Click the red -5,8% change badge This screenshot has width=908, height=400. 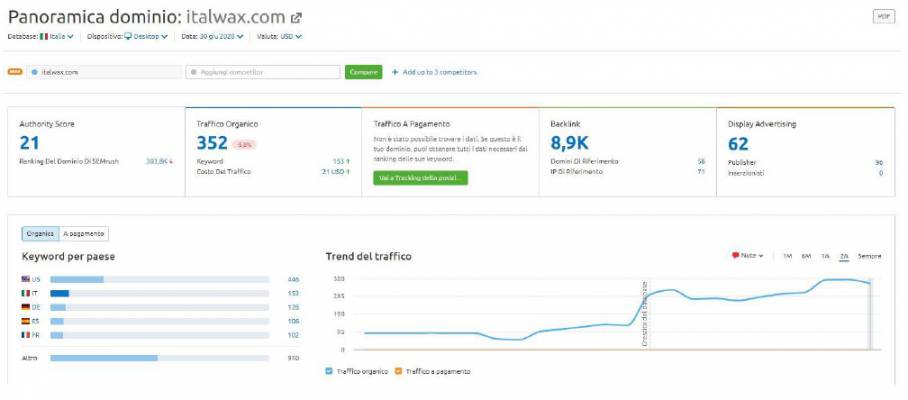[244, 145]
